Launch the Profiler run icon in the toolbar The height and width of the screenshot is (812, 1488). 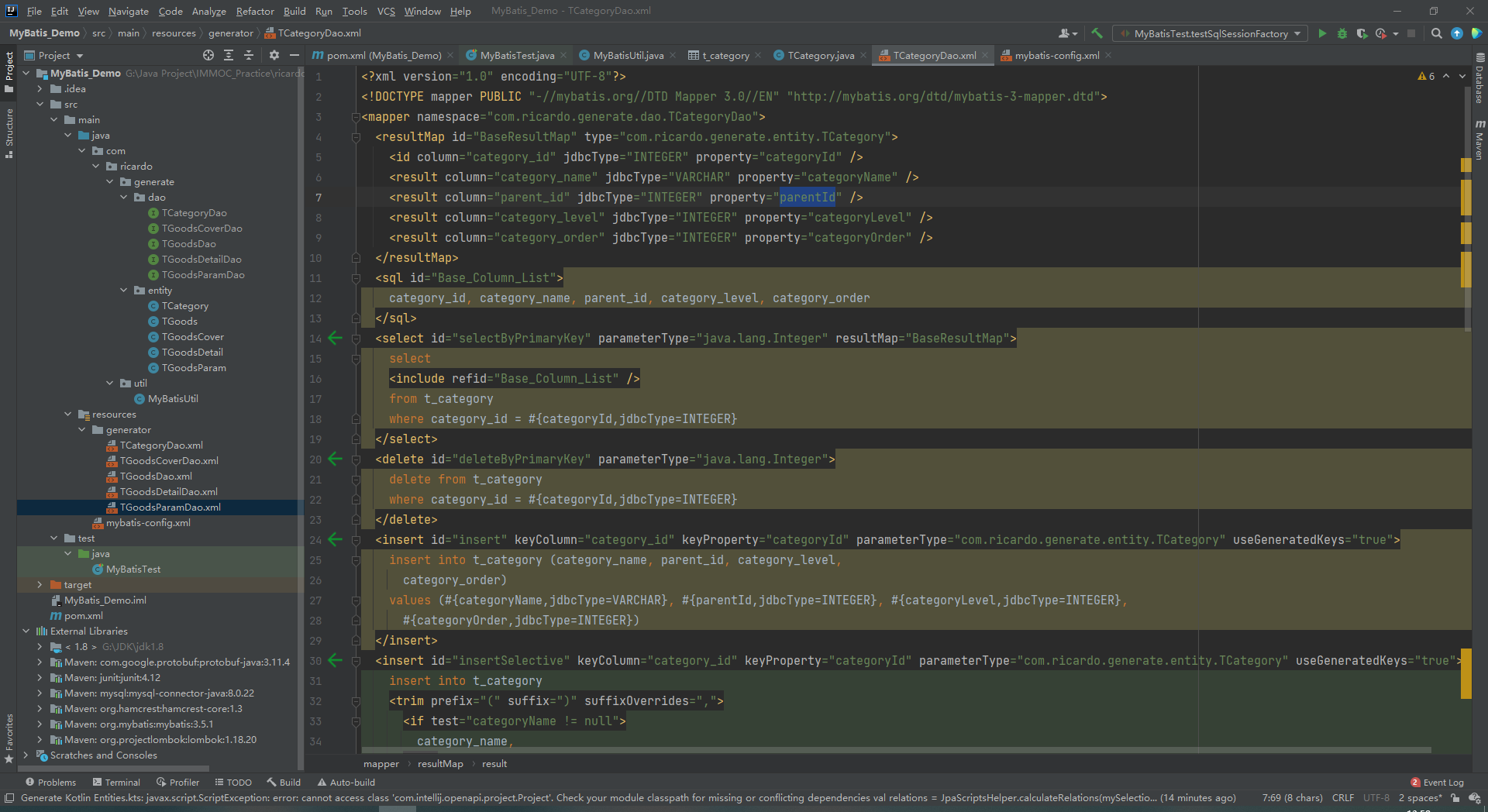tap(1381, 33)
